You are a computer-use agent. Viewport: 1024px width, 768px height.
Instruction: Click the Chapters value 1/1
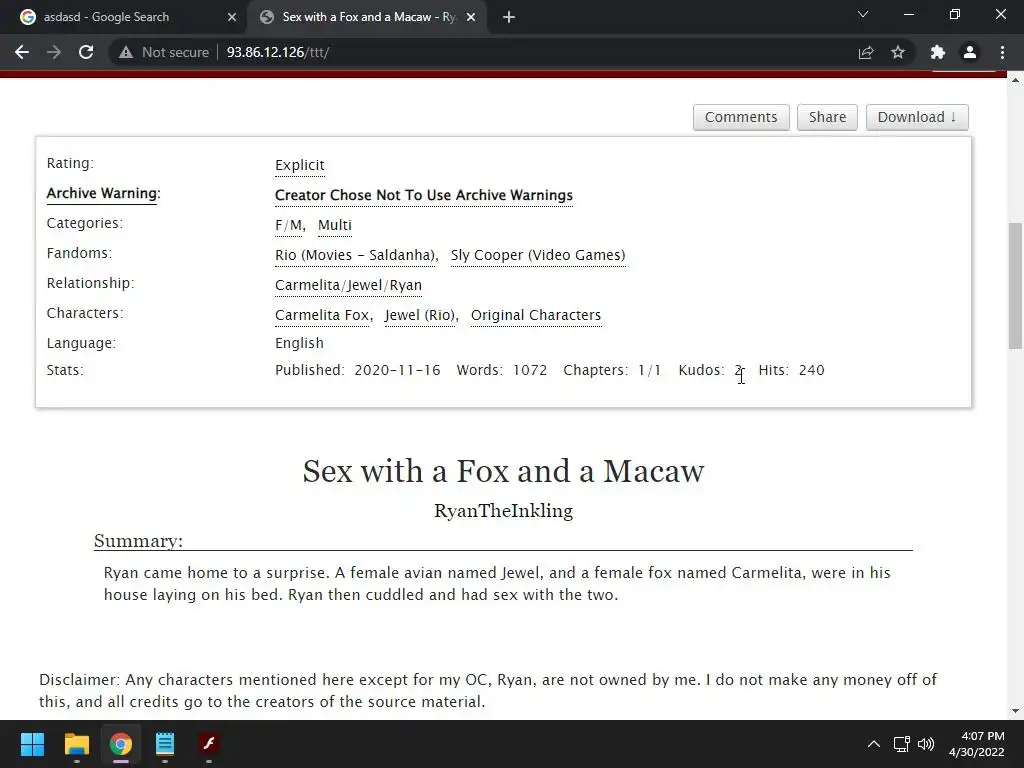pos(650,370)
